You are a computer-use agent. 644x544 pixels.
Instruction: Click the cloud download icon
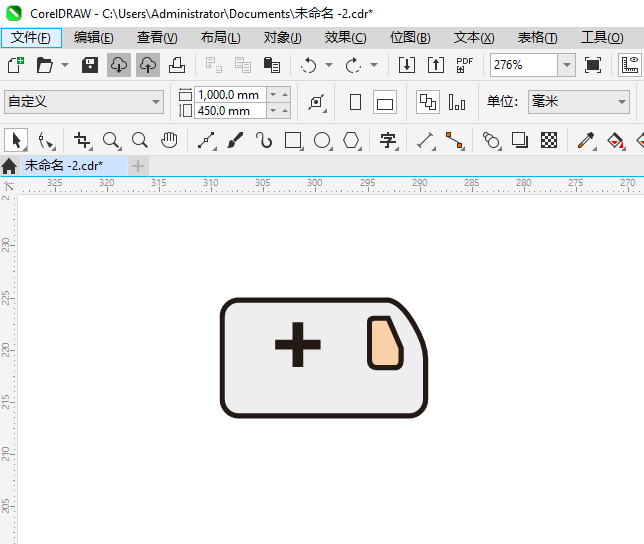coord(119,65)
